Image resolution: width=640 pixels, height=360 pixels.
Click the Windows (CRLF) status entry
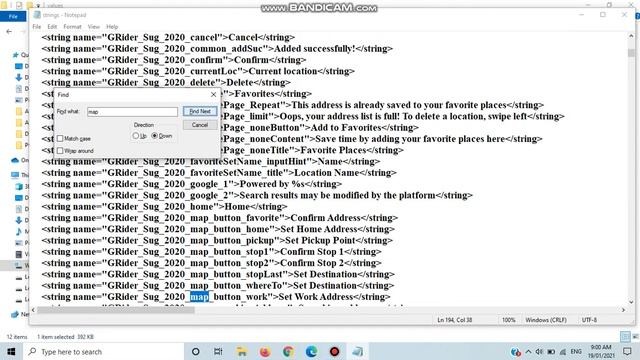[x=546, y=320]
